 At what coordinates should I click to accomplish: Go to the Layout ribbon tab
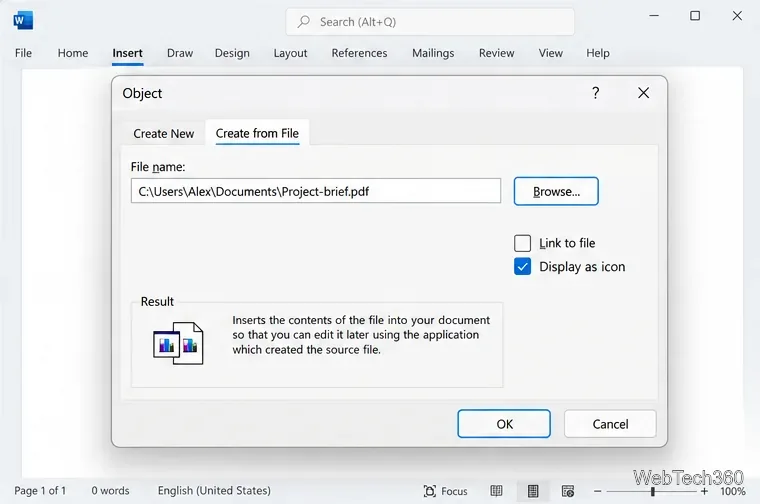click(290, 53)
